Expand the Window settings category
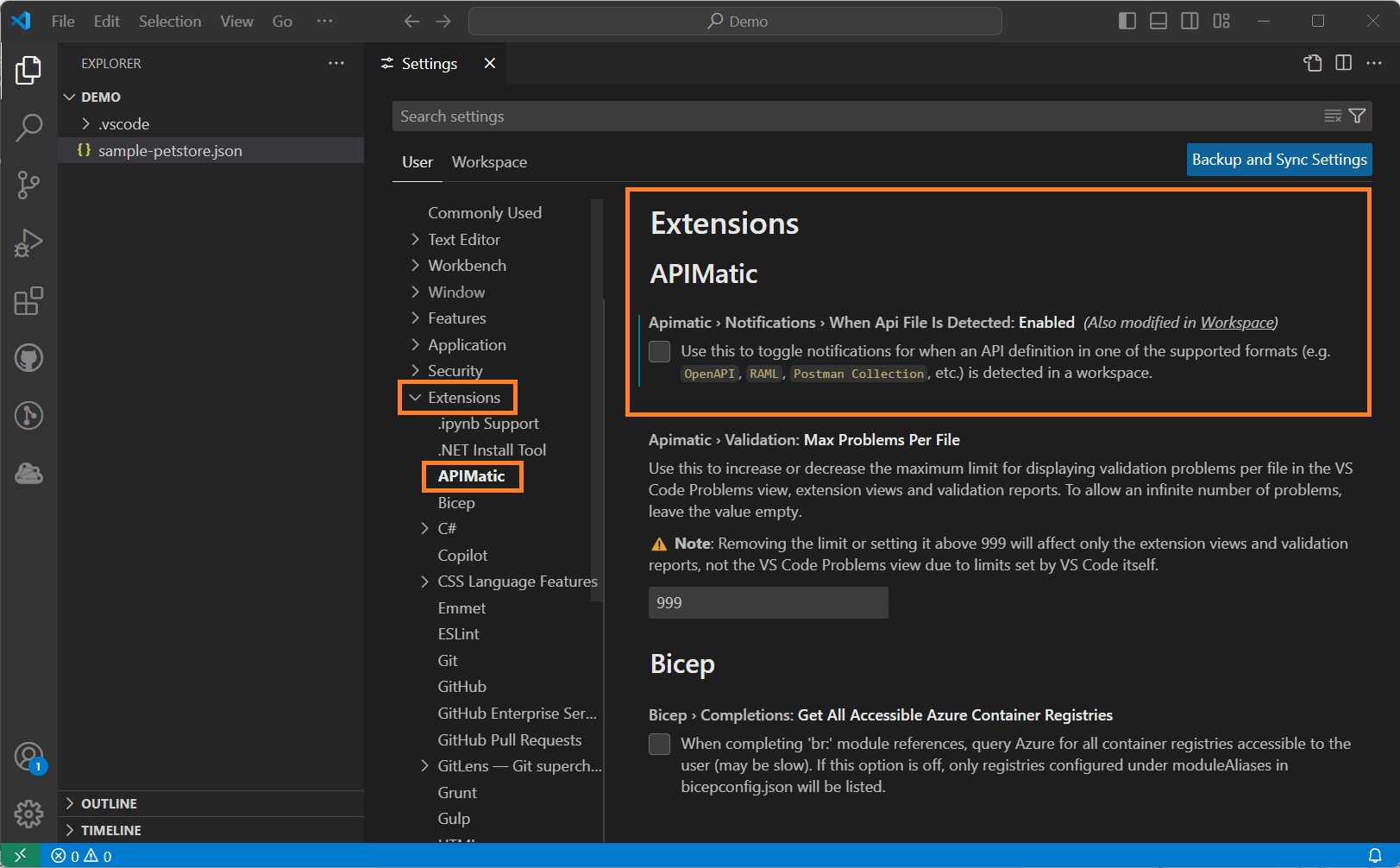Viewport: 1400px width, 868px height. tap(415, 292)
